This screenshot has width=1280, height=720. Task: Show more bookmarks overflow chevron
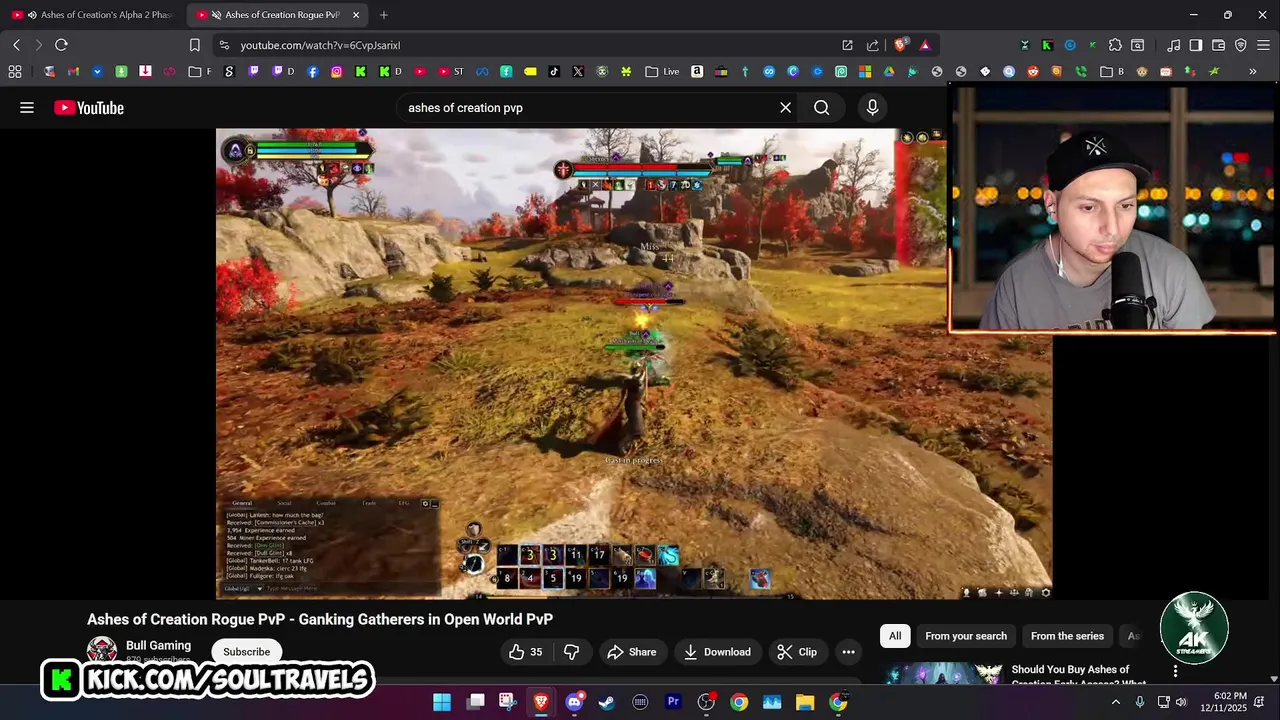pos(1252,72)
